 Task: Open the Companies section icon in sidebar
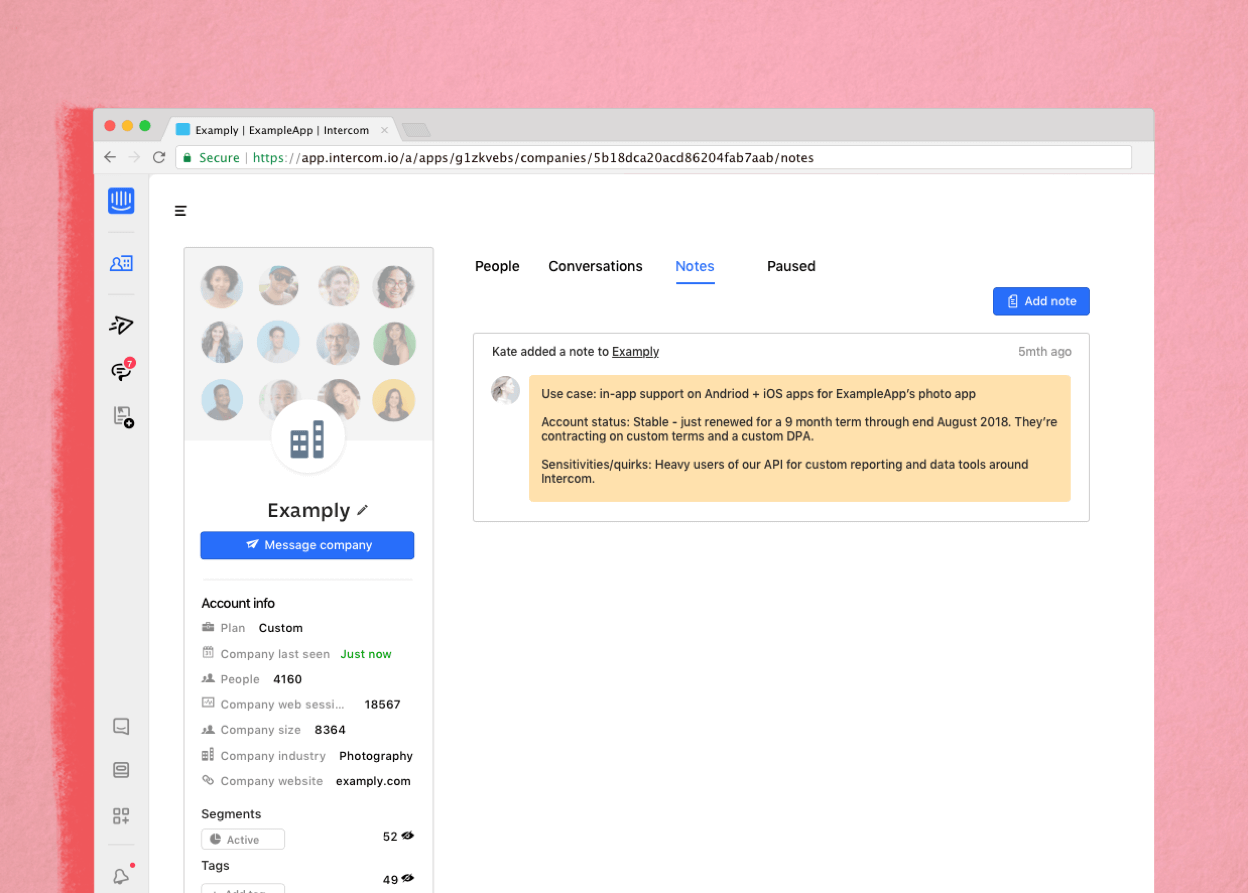coord(121,263)
